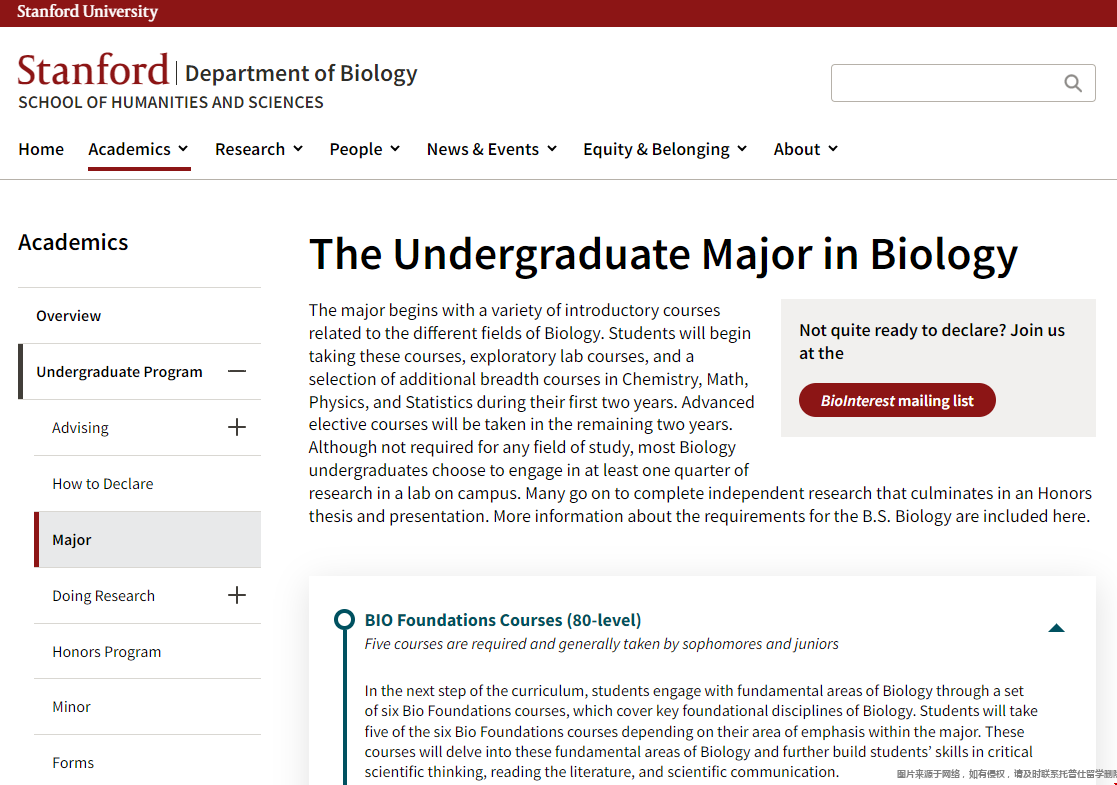This screenshot has height=785, width=1117.
Task: Click the Academics sidebar heading
Action: [x=73, y=242]
